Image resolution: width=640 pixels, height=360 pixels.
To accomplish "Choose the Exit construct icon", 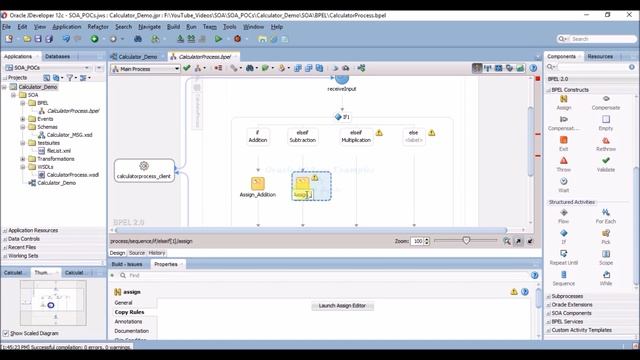I will click(x=564, y=140).
